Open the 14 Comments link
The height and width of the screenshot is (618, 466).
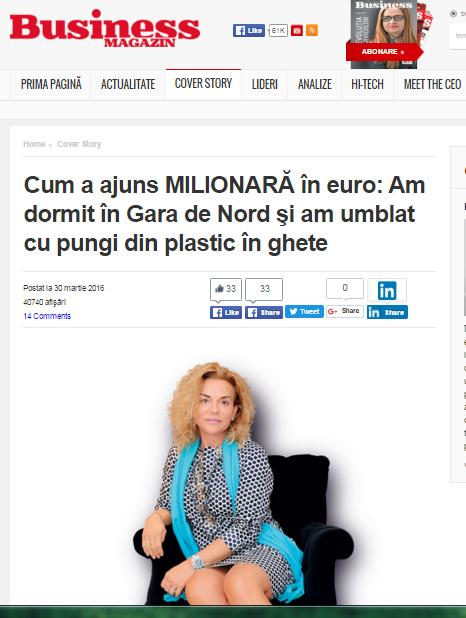pos(47,316)
